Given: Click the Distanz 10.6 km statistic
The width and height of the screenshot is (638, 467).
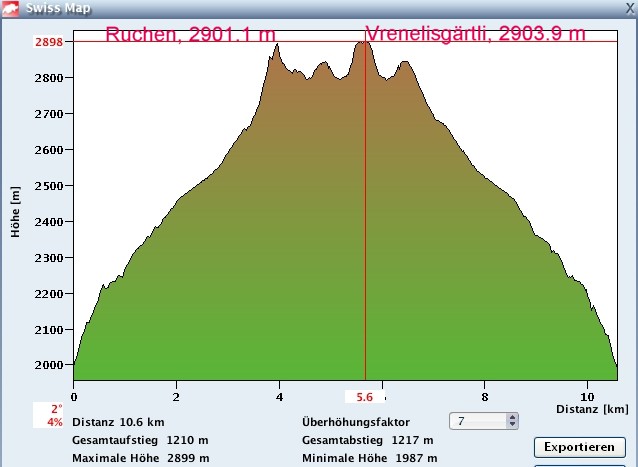Looking at the screenshot, I should pos(111,422).
